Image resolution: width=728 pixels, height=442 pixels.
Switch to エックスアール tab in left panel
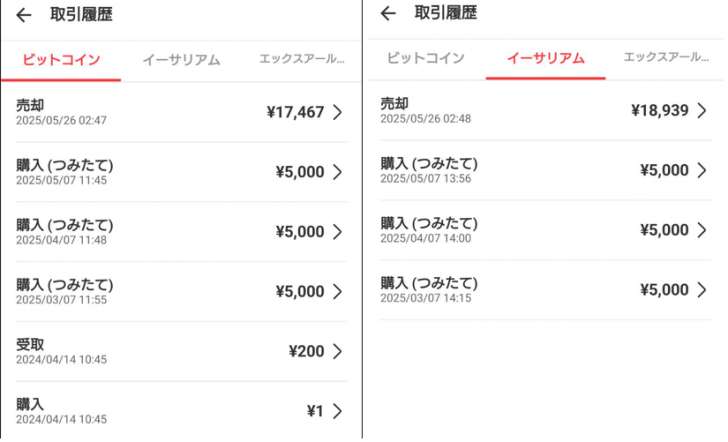pos(301,59)
